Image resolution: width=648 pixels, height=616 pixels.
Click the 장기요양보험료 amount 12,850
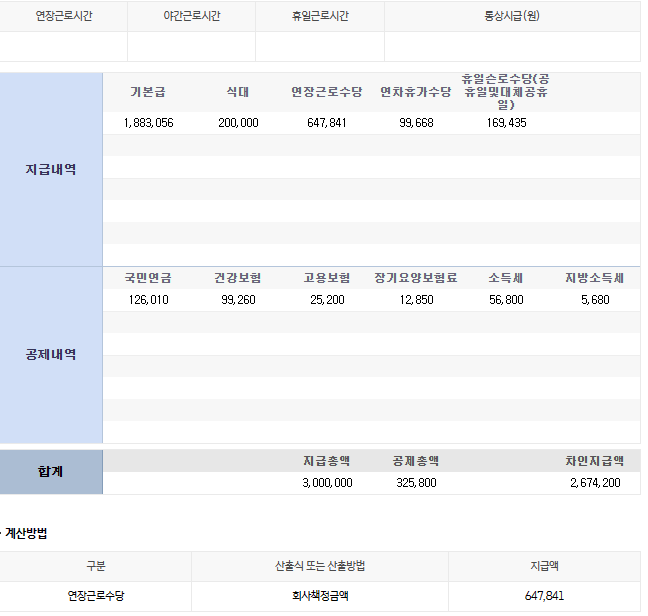point(416,300)
